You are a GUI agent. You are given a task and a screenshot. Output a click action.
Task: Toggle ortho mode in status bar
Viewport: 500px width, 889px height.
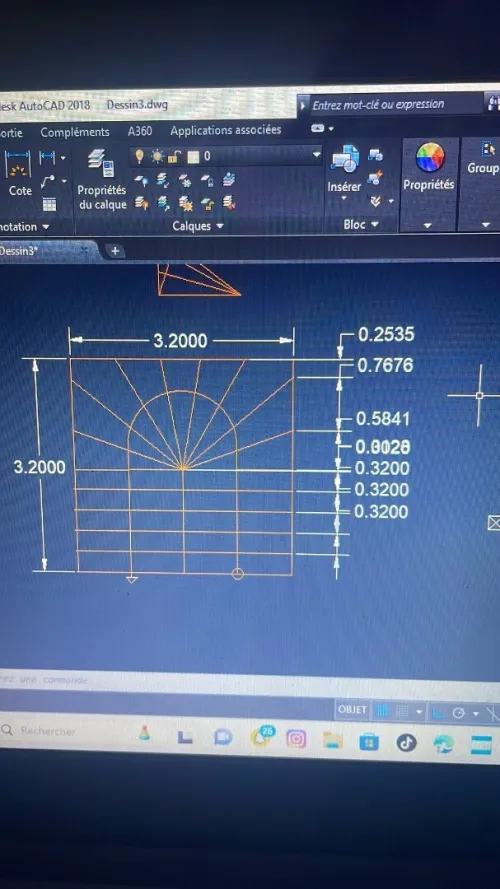(439, 712)
